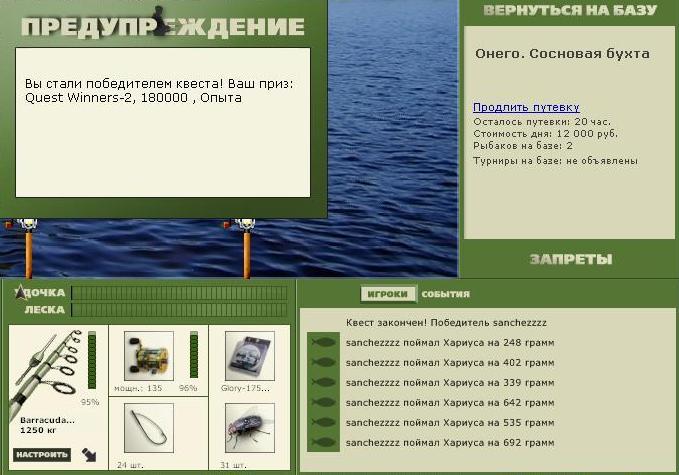Click the 'мощн.: 135' reel label
Image resolution: width=679 pixels, height=475 pixels.
[138, 388]
